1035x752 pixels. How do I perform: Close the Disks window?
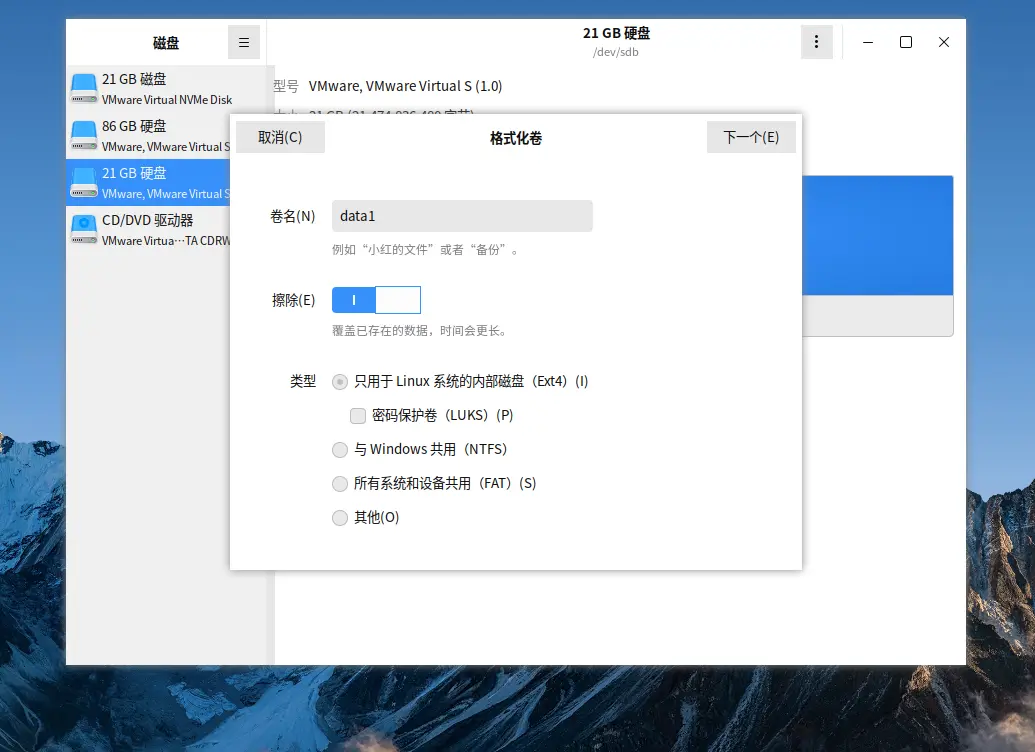(x=944, y=42)
